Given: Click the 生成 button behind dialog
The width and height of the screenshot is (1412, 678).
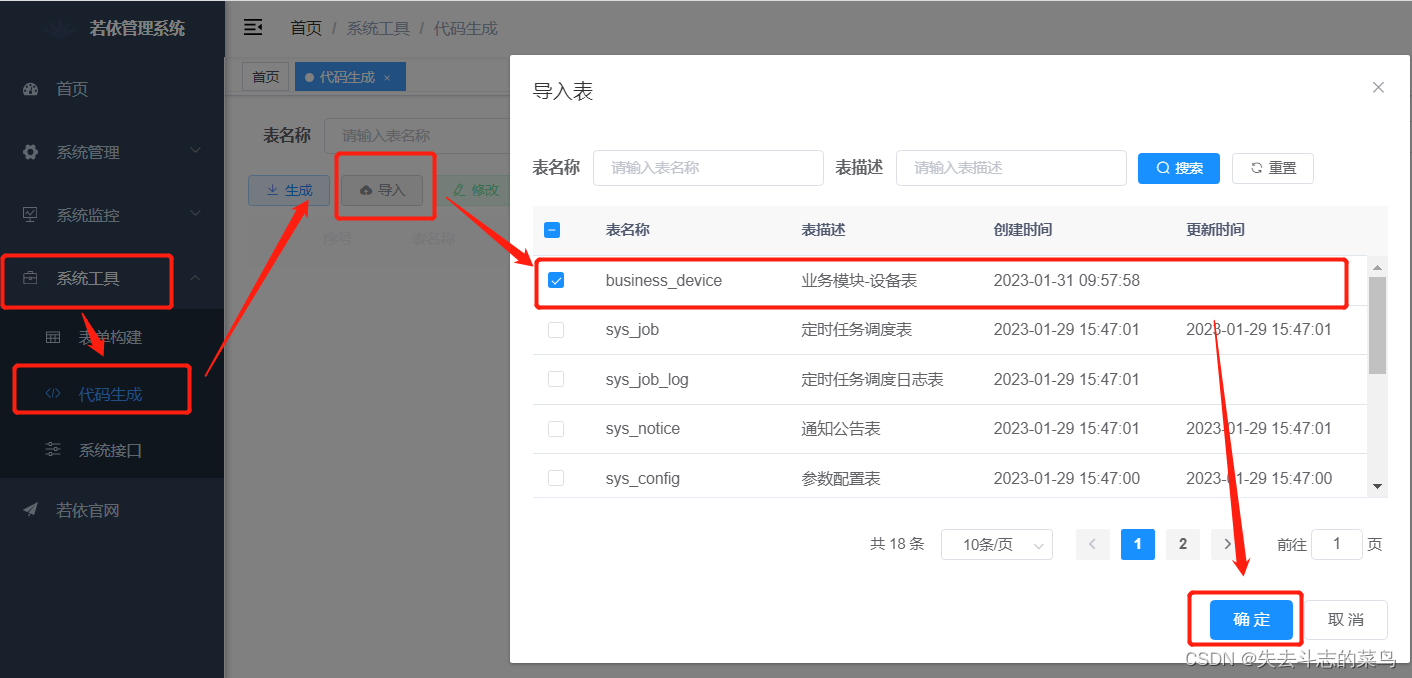Looking at the screenshot, I should [x=289, y=190].
